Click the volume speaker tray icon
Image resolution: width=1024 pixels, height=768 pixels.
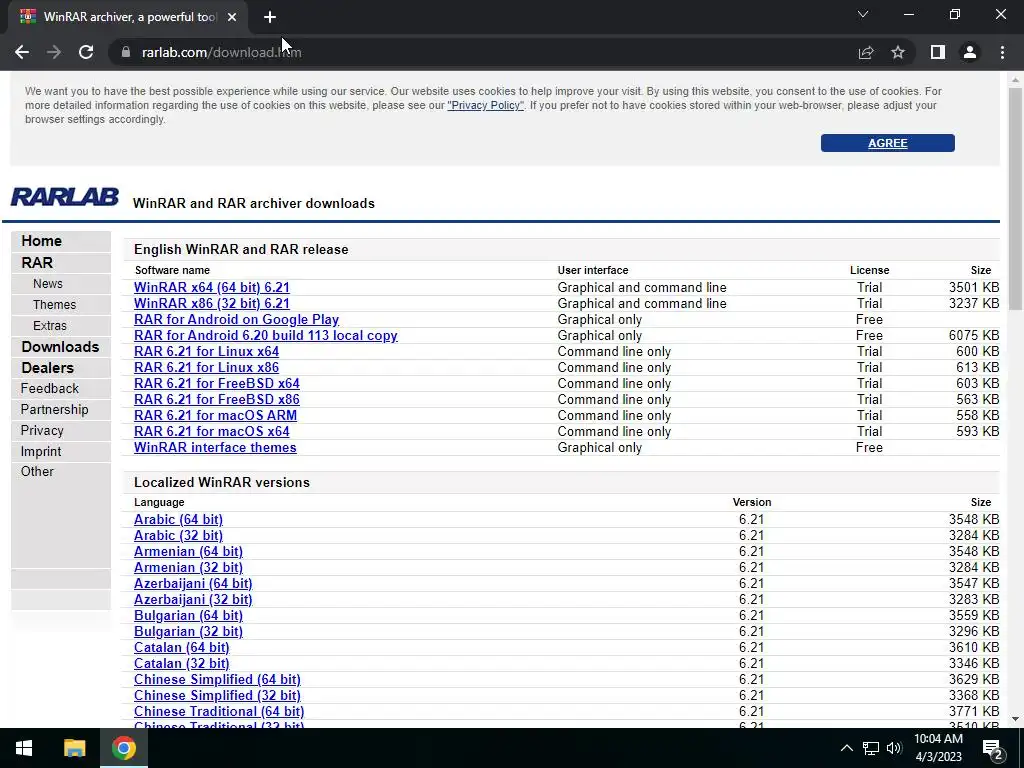(894, 748)
